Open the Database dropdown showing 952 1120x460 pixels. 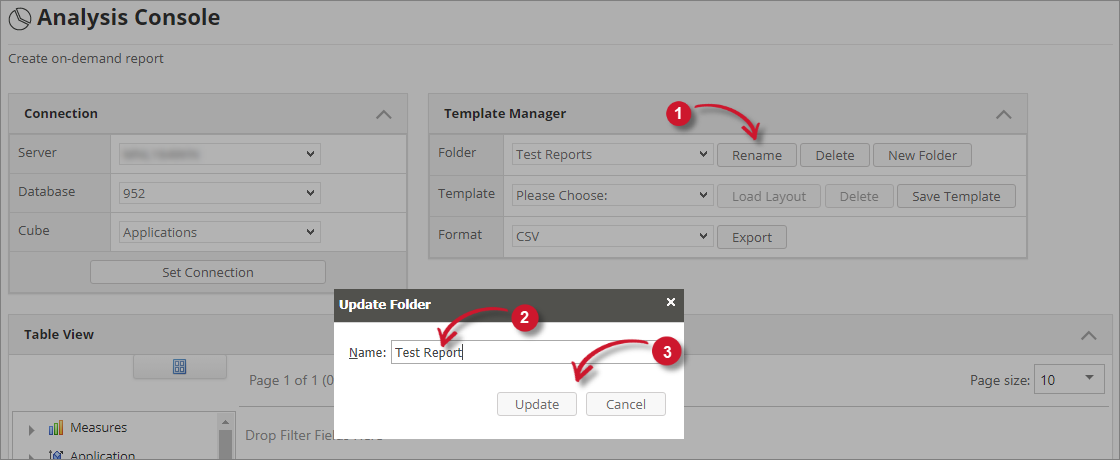219,193
